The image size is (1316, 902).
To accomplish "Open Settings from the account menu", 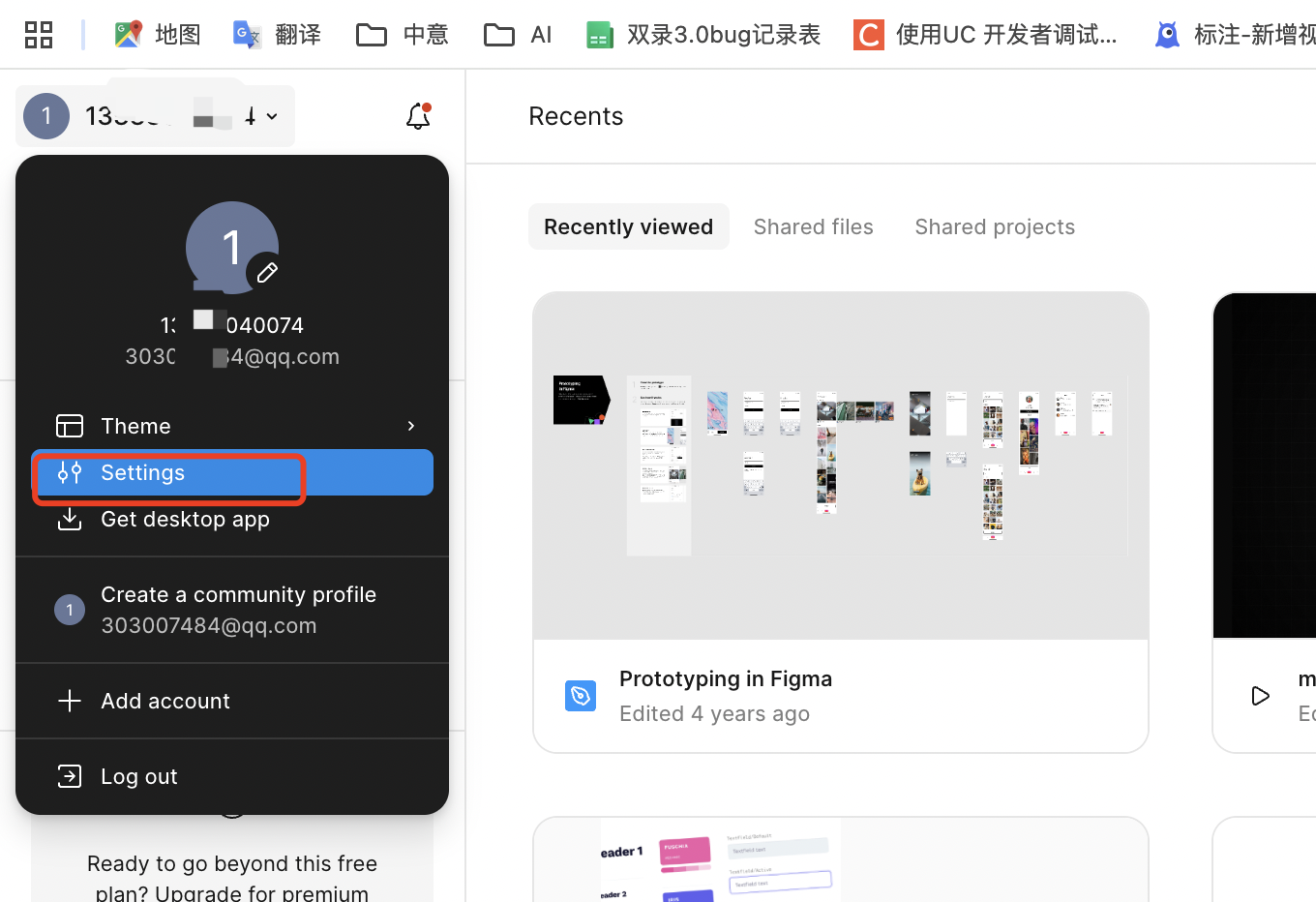I will coord(232,472).
